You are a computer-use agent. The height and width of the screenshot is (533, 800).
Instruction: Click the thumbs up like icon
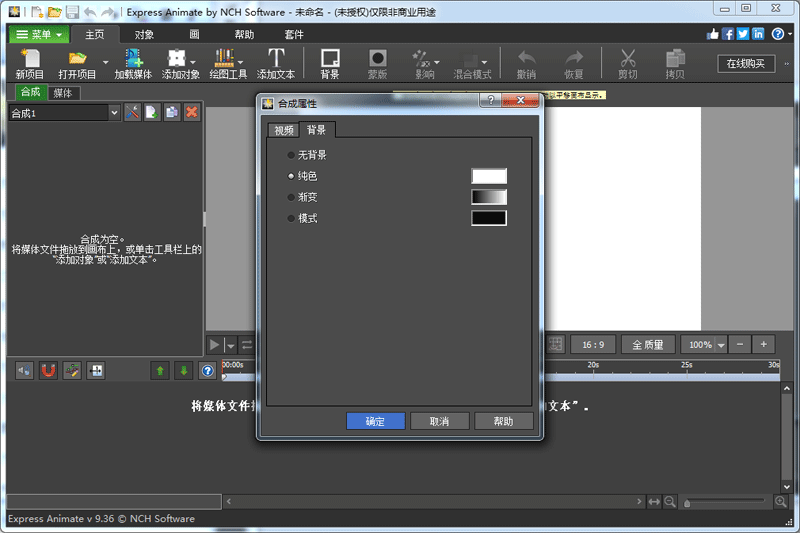[x=713, y=34]
